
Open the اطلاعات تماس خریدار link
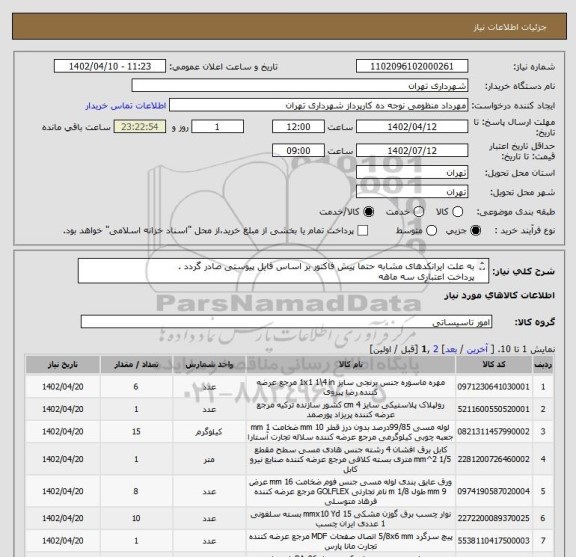point(126,106)
